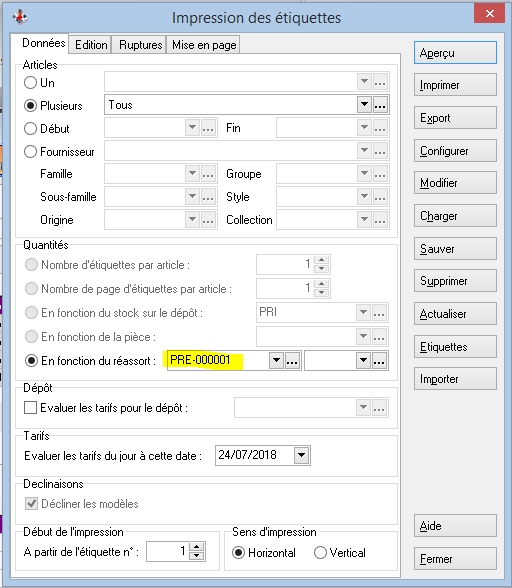
Task: Select Horizontal print direction
Action: click(239, 553)
